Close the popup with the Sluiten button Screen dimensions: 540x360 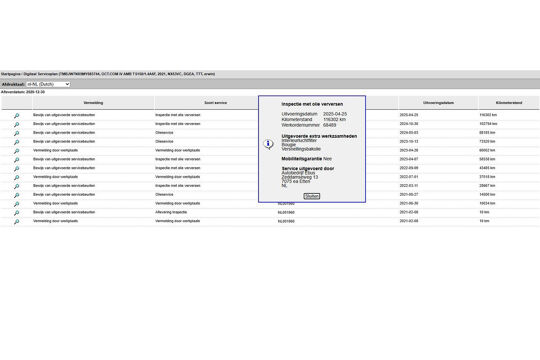pos(312,196)
